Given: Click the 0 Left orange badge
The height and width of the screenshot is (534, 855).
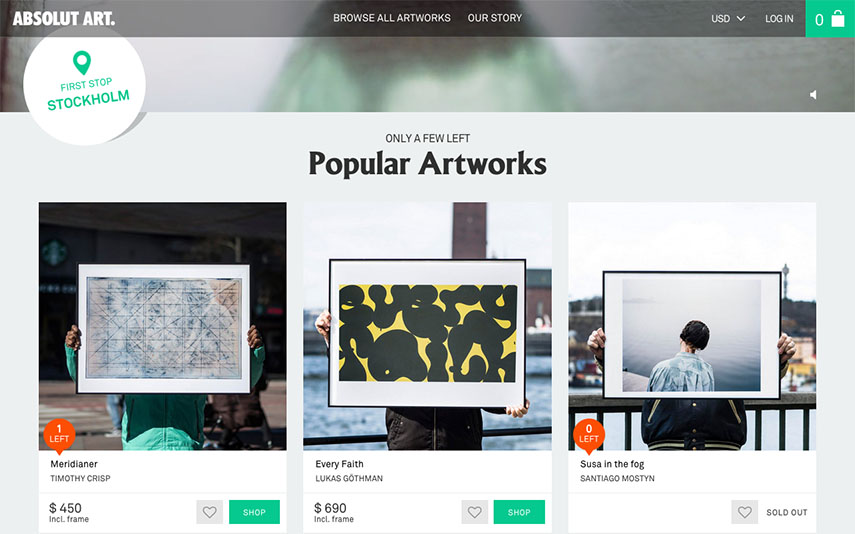Looking at the screenshot, I should coord(588,436).
